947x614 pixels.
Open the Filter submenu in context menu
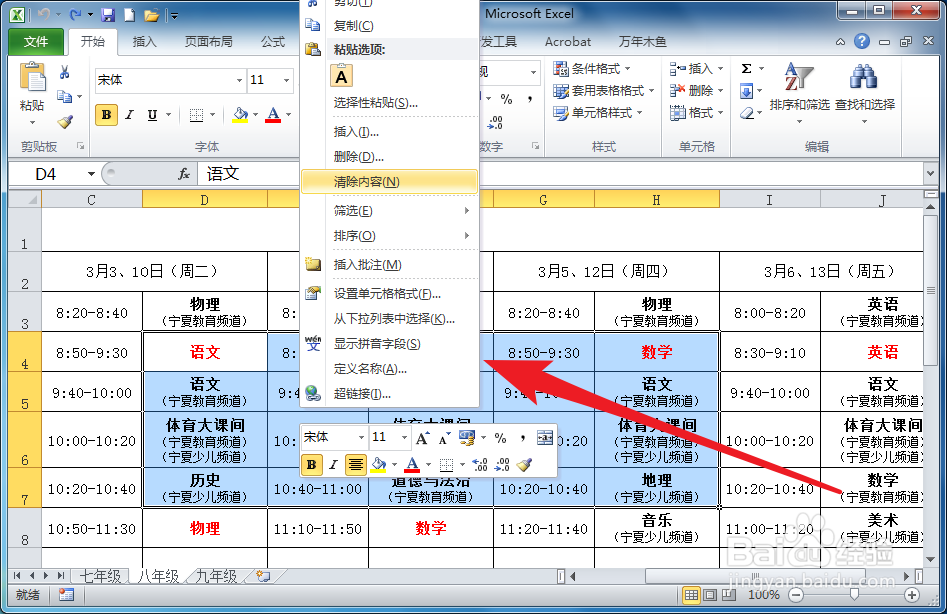coord(390,211)
